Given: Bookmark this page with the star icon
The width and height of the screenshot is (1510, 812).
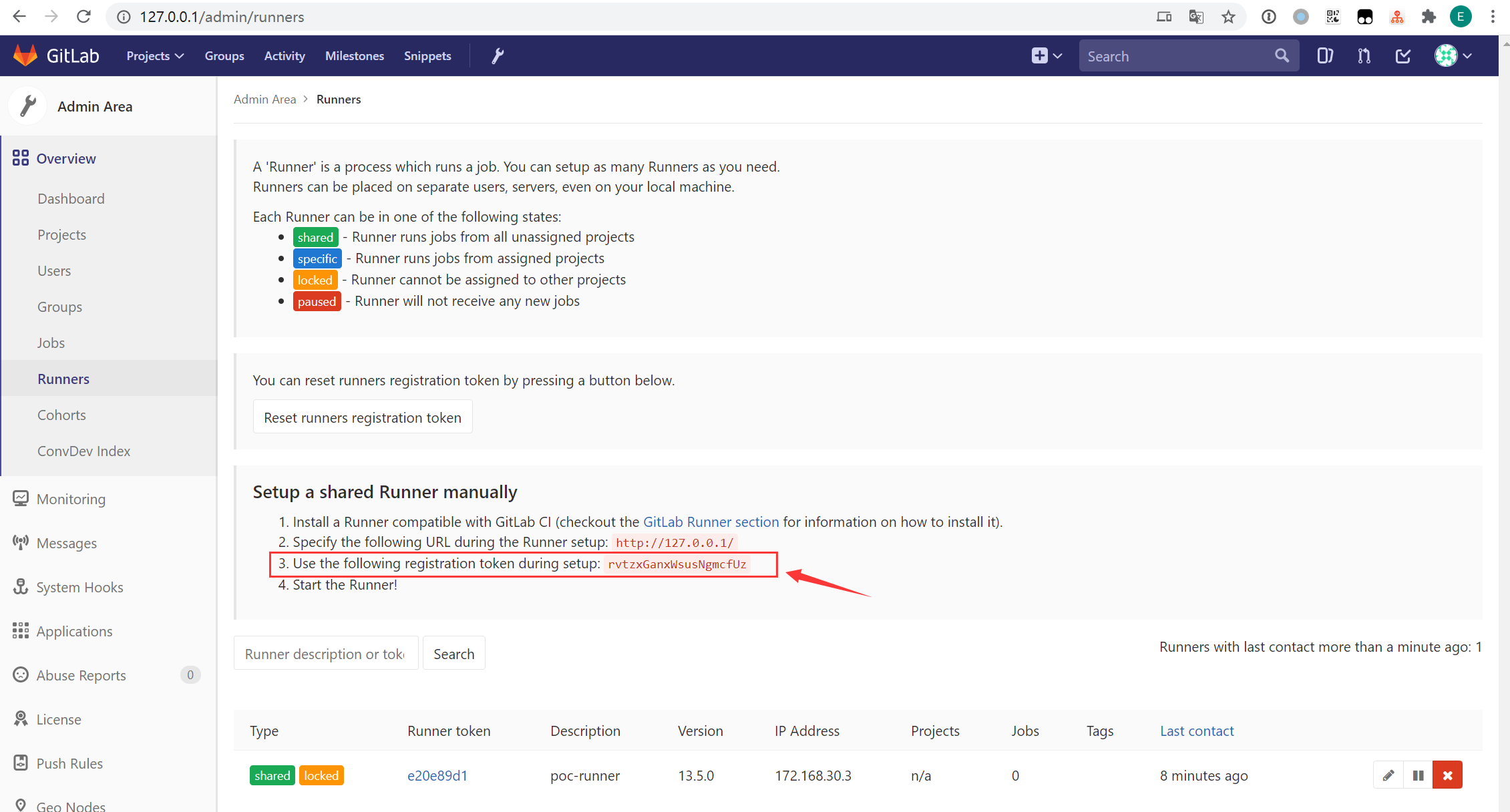Looking at the screenshot, I should coord(1228,17).
